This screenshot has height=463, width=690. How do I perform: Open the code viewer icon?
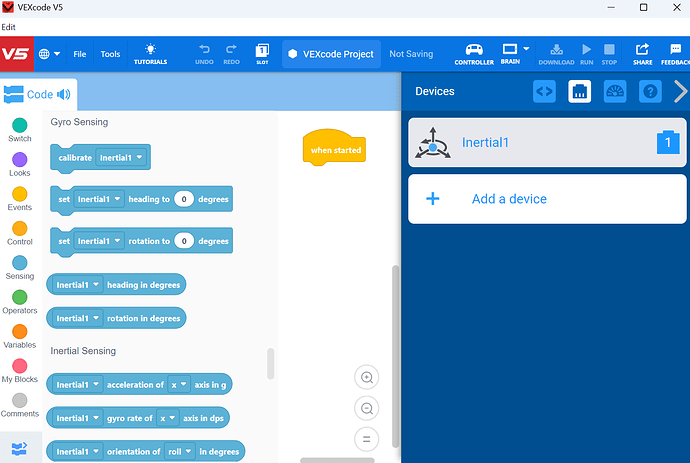pos(544,92)
